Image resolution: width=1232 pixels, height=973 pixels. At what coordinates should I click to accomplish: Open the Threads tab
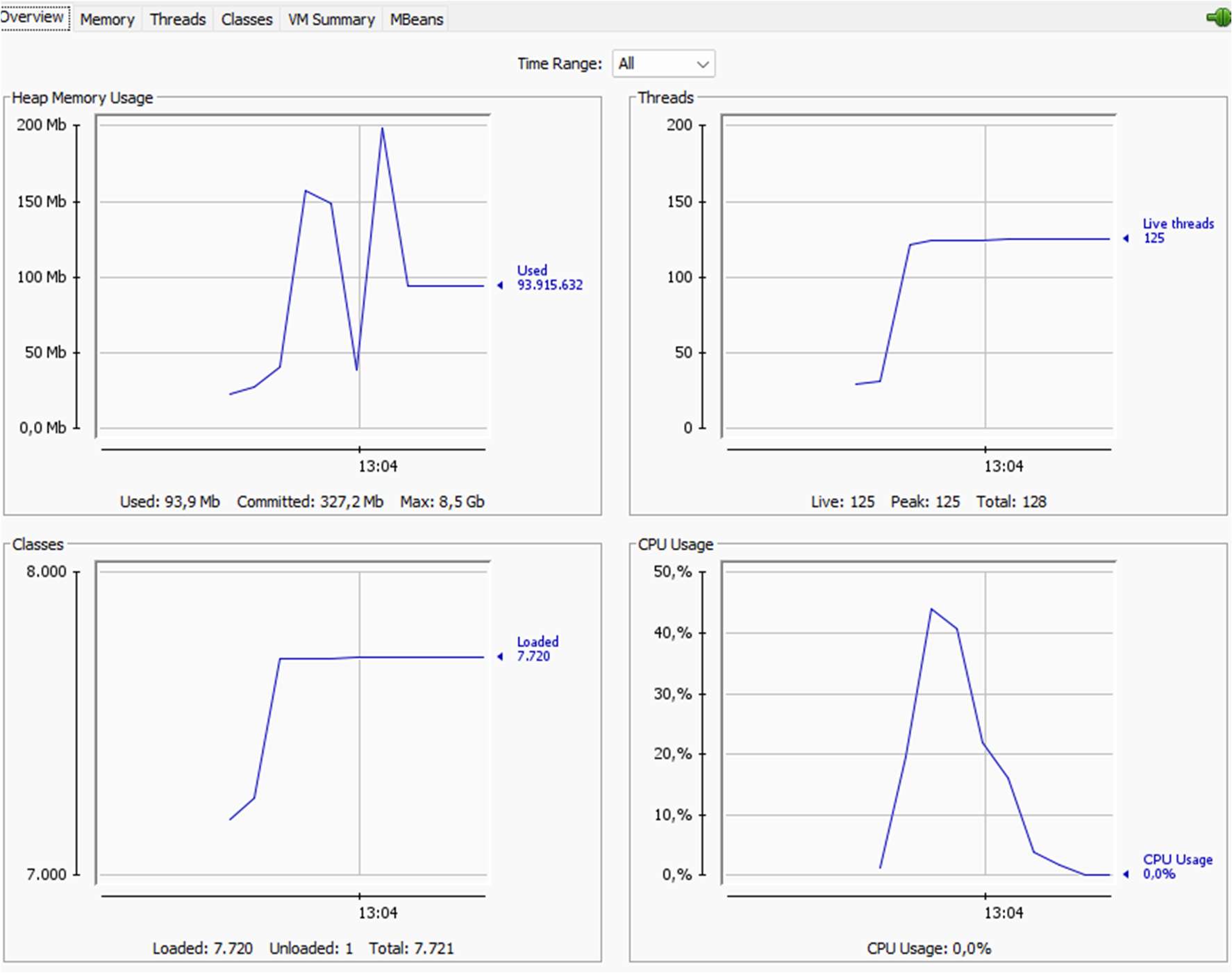[178, 19]
